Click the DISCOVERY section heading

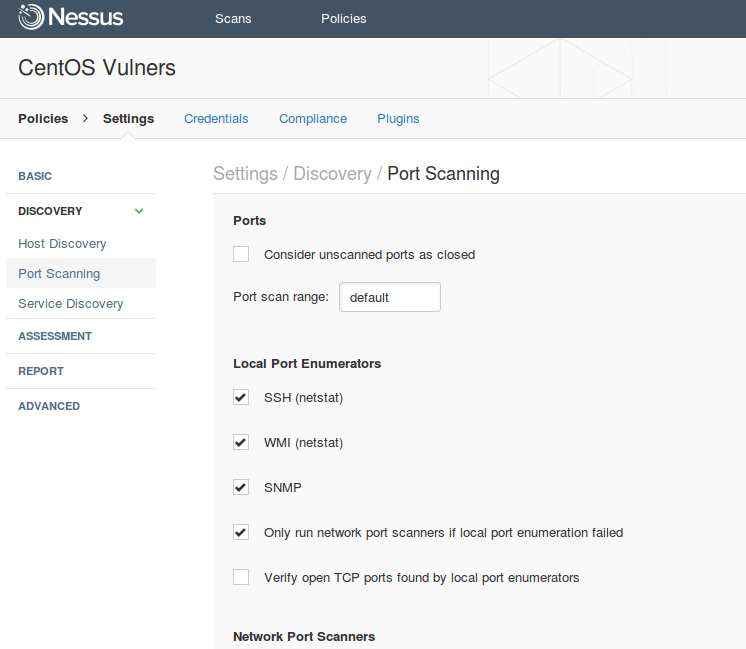(50, 211)
